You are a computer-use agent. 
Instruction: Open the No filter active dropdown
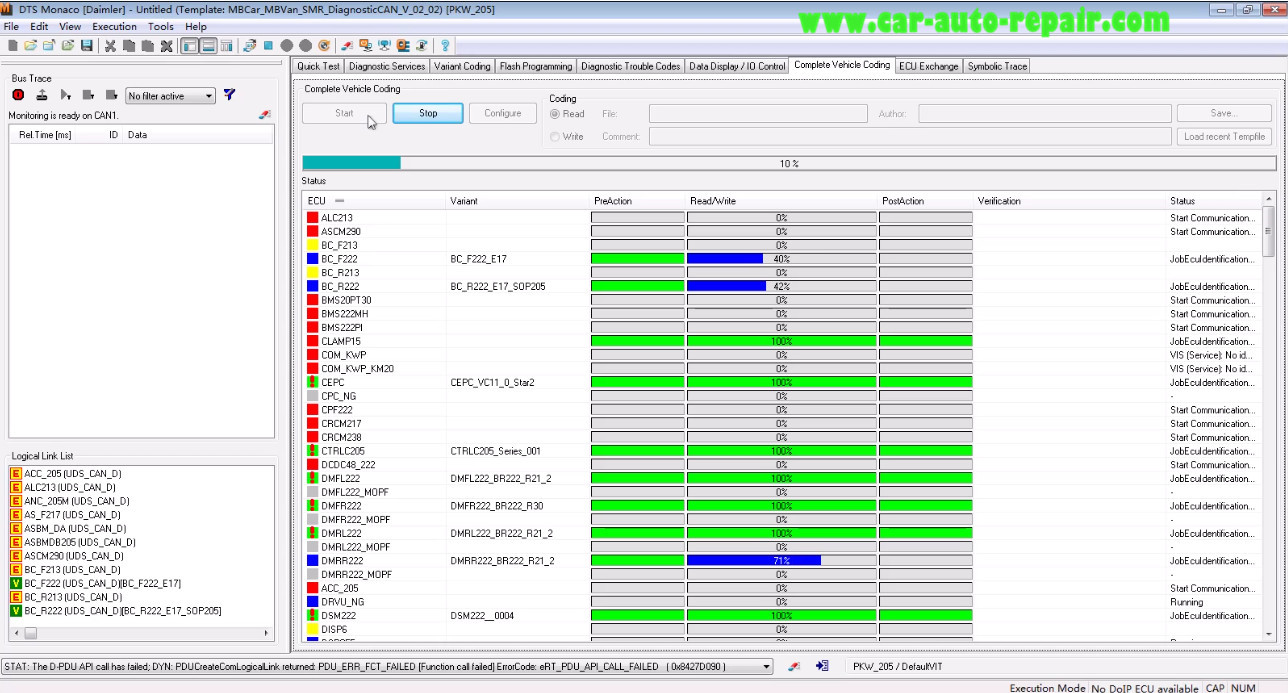170,96
